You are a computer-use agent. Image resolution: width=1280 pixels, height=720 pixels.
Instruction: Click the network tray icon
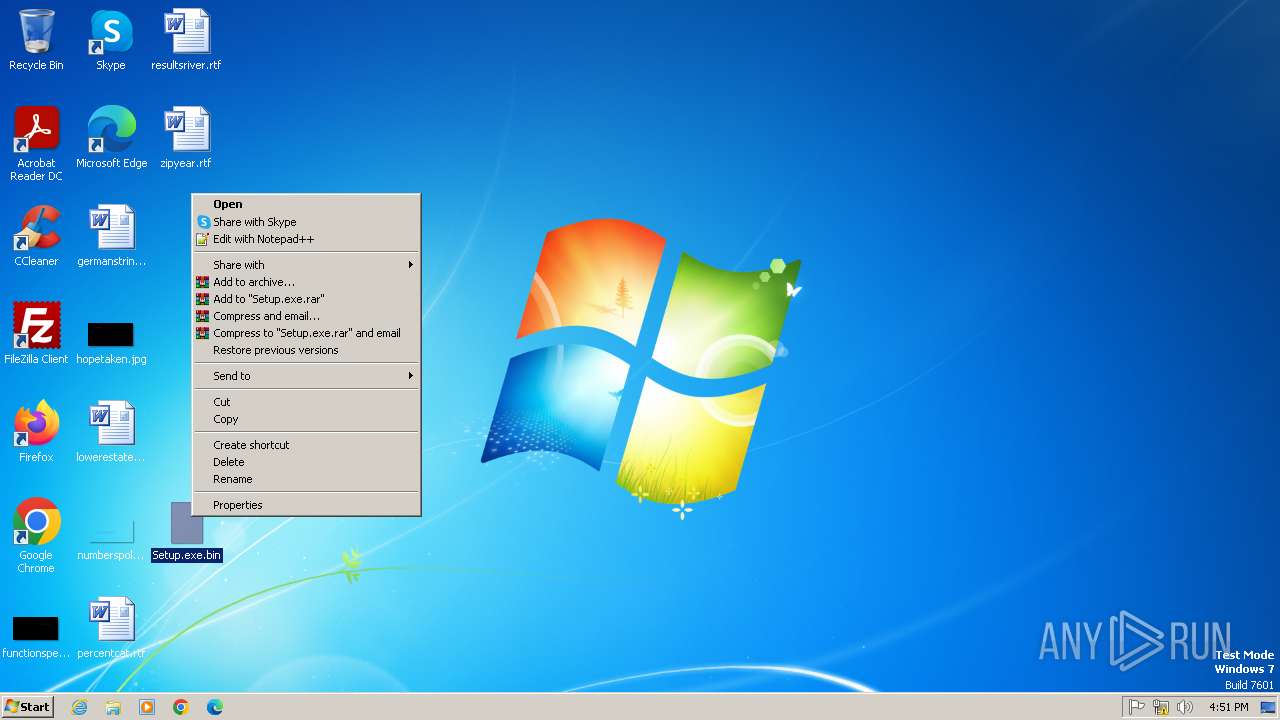point(1161,707)
